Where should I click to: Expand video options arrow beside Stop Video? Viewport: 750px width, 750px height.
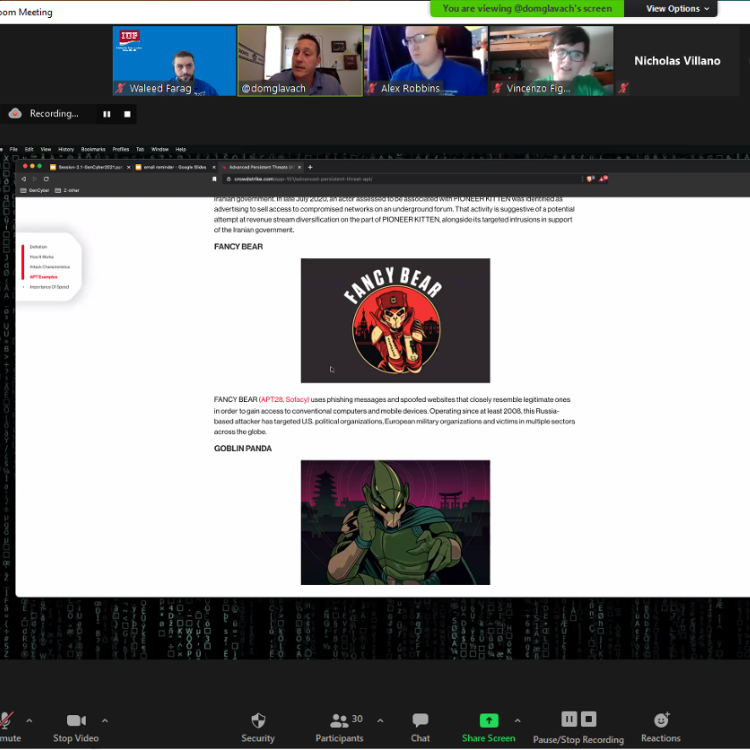pos(105,720)
